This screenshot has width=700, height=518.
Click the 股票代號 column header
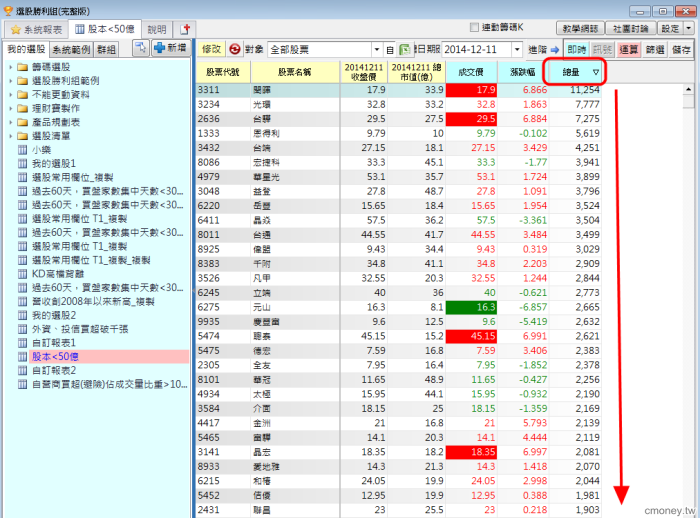point(223,72)
